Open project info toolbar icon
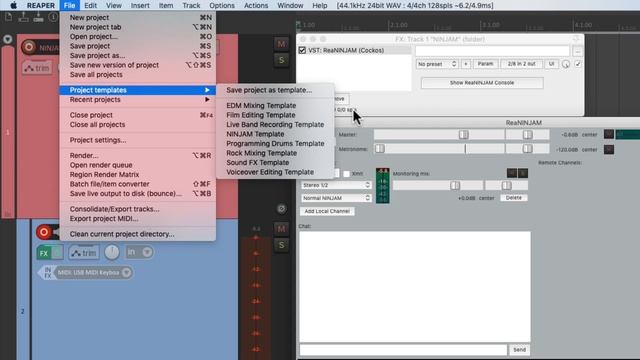Viewport: 640px width, 360px height. (53, 17)
